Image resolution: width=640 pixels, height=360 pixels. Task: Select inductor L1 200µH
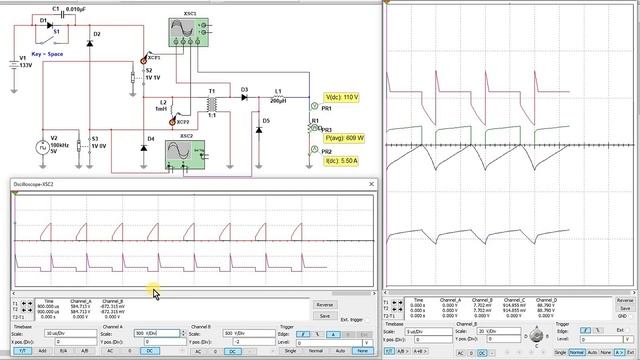coord(278,97)
